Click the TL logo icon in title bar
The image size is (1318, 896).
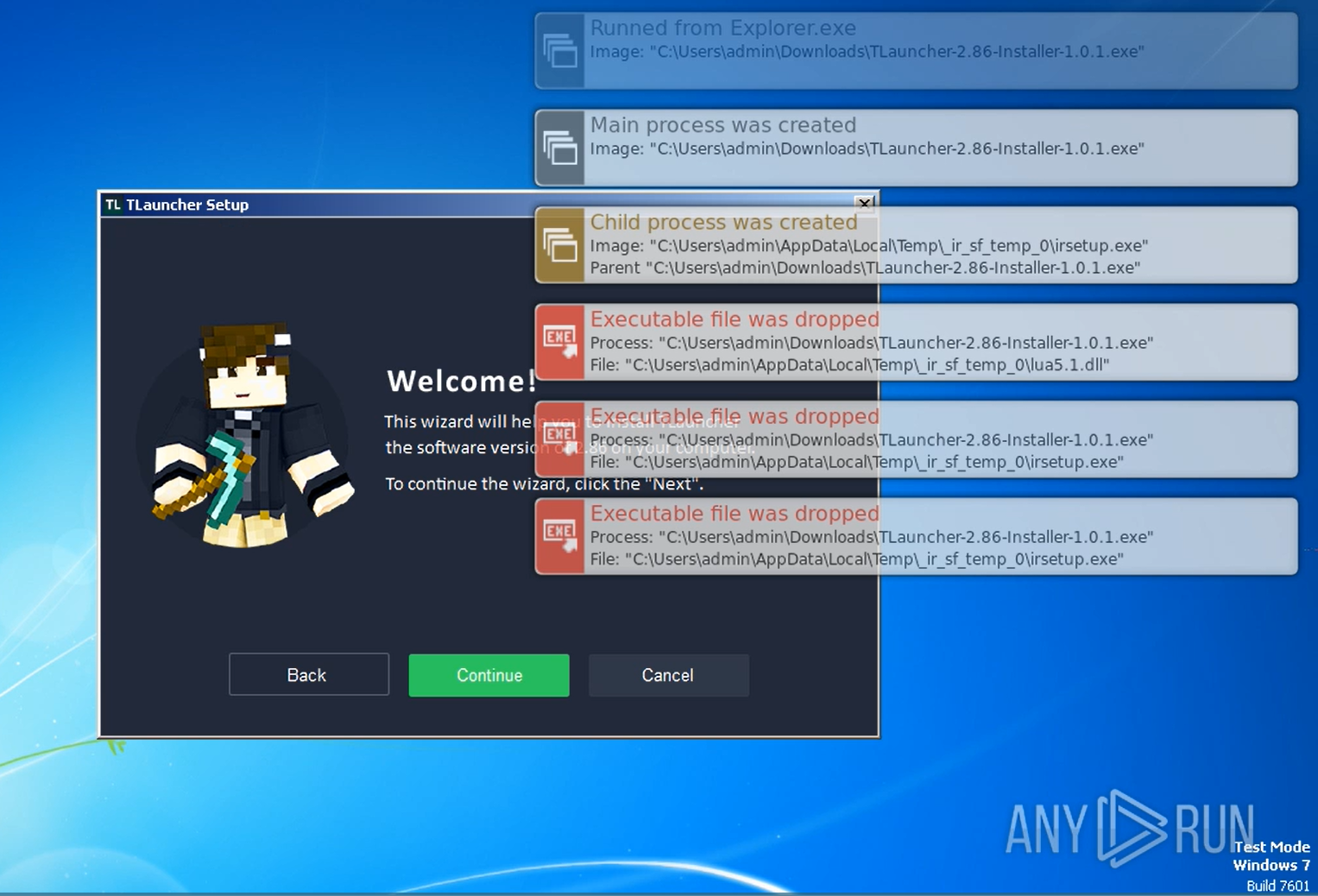click(x=113, y=205)
